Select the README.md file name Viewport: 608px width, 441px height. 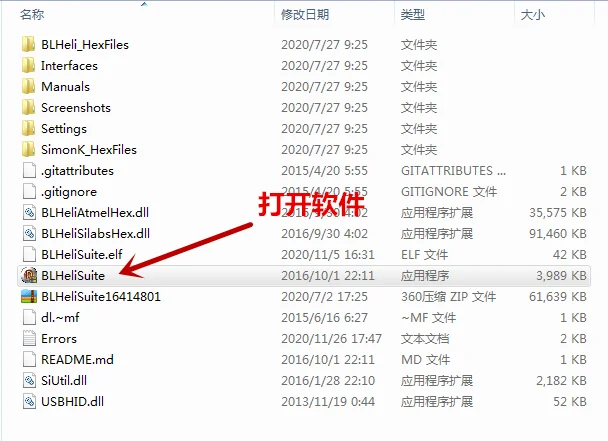(78, 360)
